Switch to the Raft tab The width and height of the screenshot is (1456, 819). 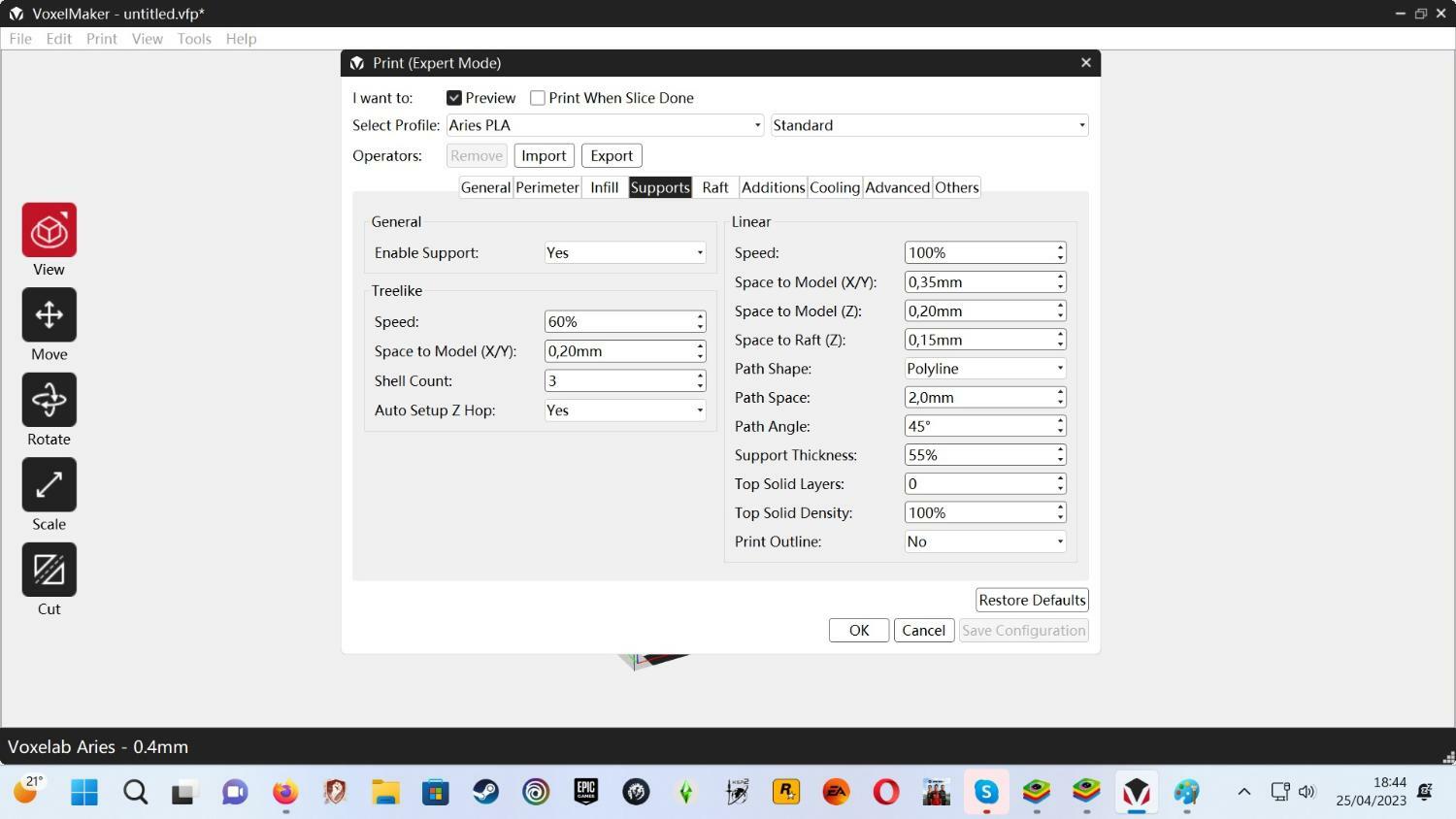click(x=715, y=187)
